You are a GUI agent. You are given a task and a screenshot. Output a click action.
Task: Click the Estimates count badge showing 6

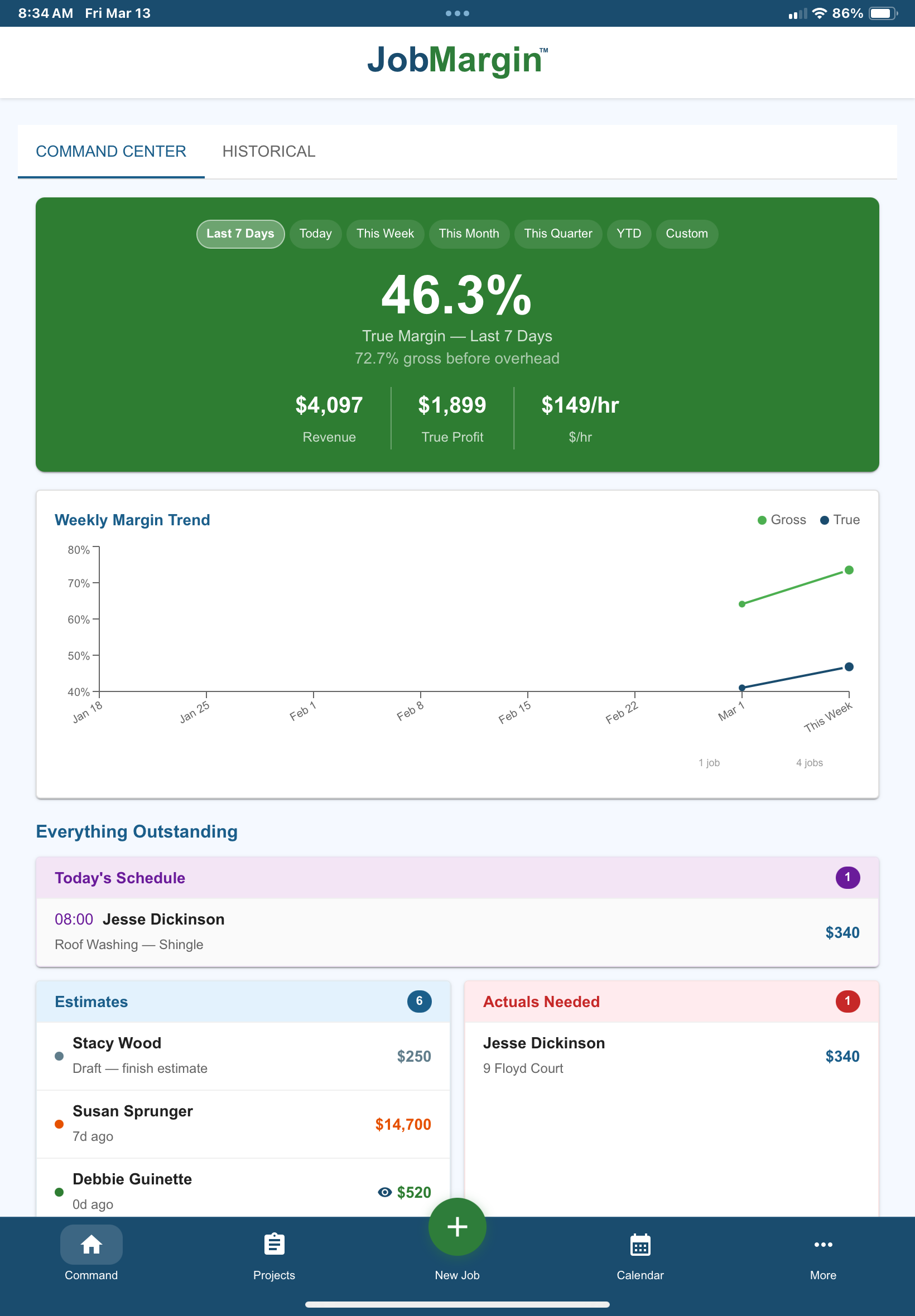click(x=418, y=1001)
